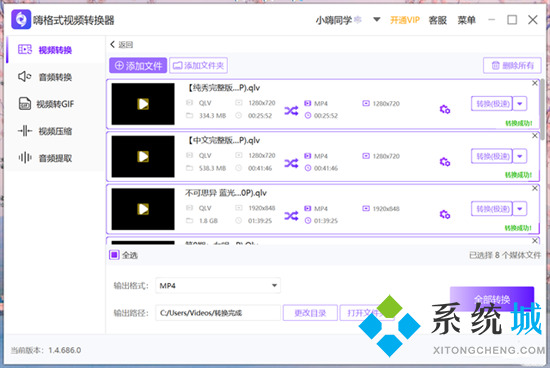The width and height of the screenshot is (550, 368).
Task: Play thumbnail of 不可思异 蓝光...0P).qlv
Action: (143, 209)
